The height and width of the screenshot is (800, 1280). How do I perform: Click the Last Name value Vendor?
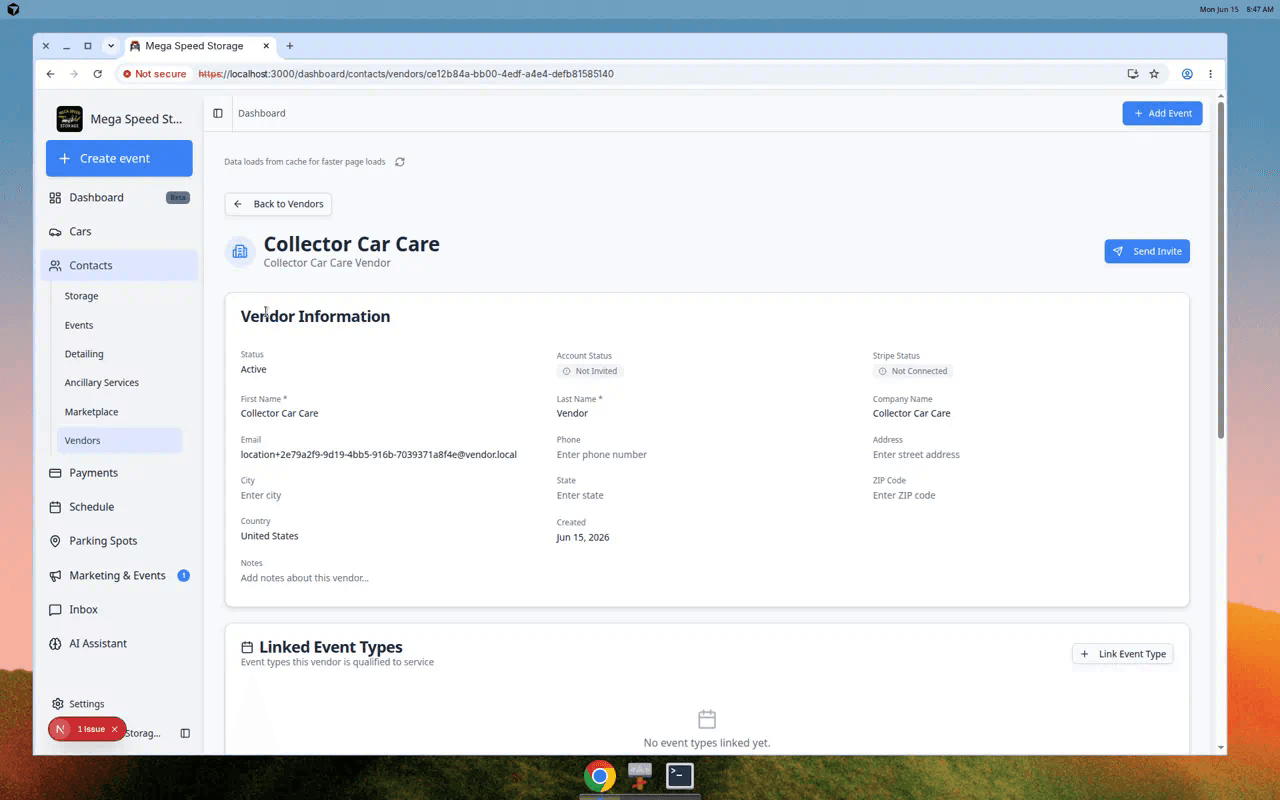[572, 413]
